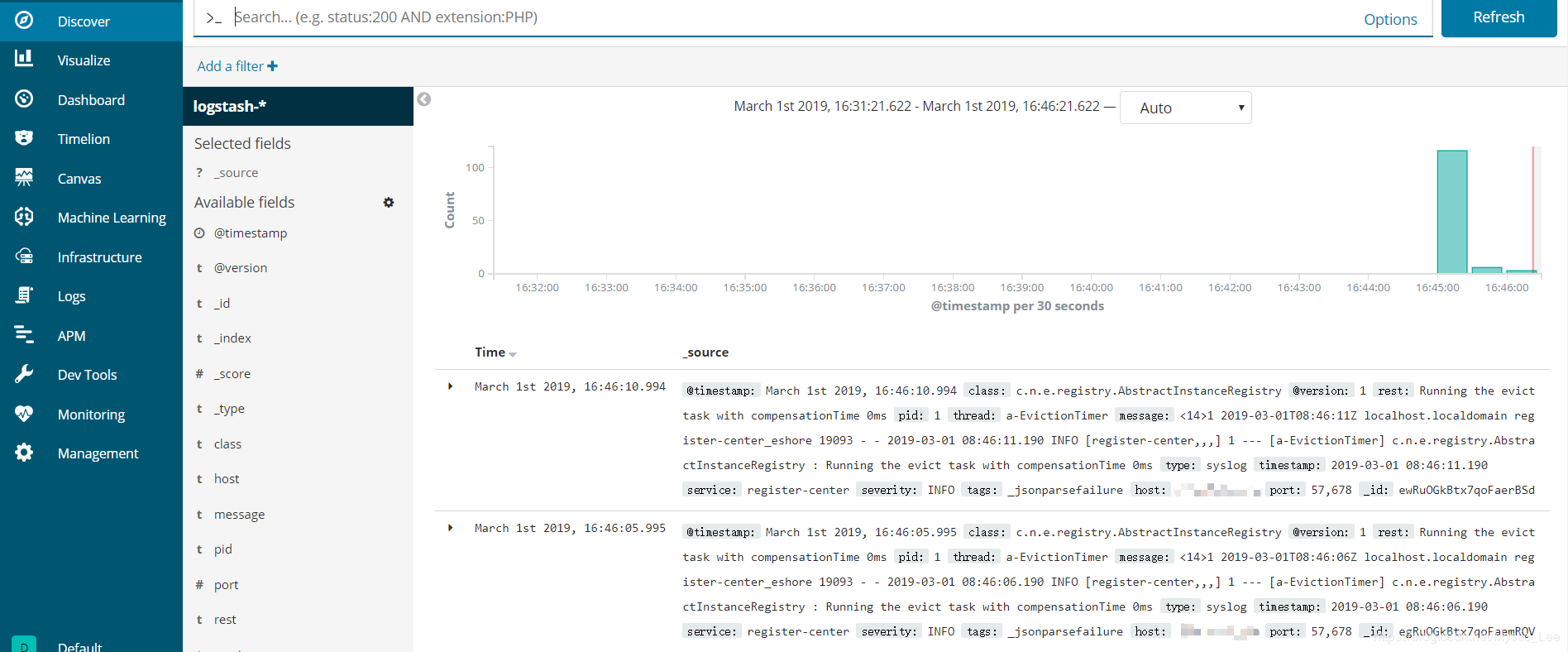Open the logstash-* index pattern selector
Viewport: 1568px width, 652px height.
(298, 106)
